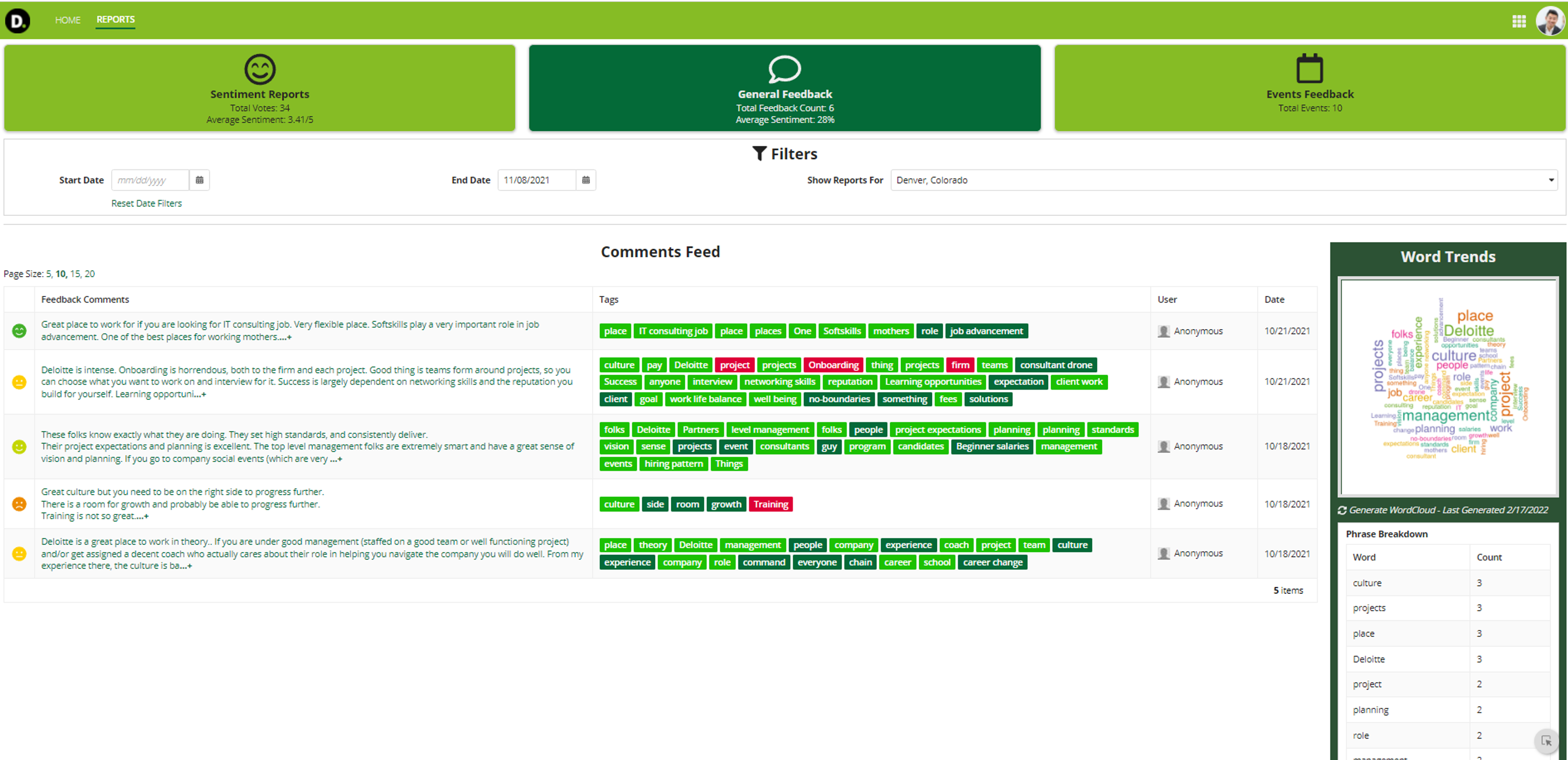Click the Deloitte D logo icon
1568x760 pixels.
[x=18, y=21]
